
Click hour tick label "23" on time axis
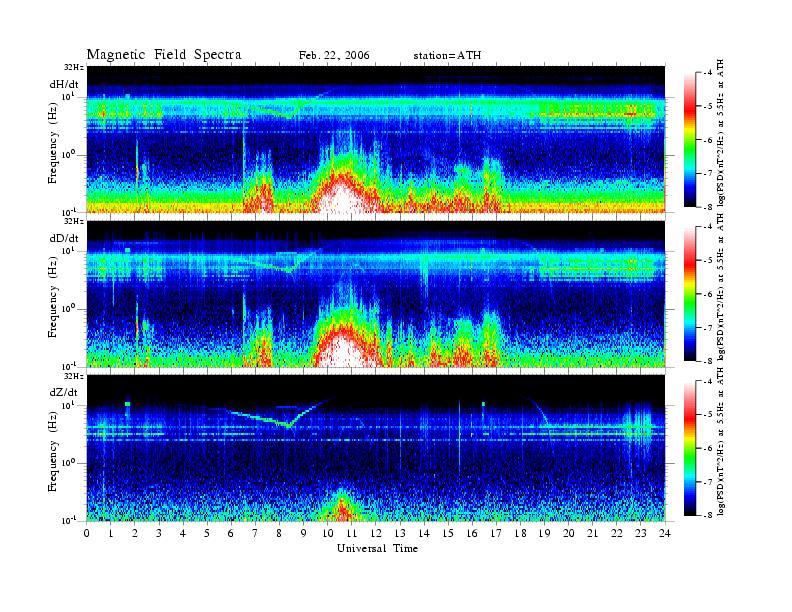[x=641, y=533]
